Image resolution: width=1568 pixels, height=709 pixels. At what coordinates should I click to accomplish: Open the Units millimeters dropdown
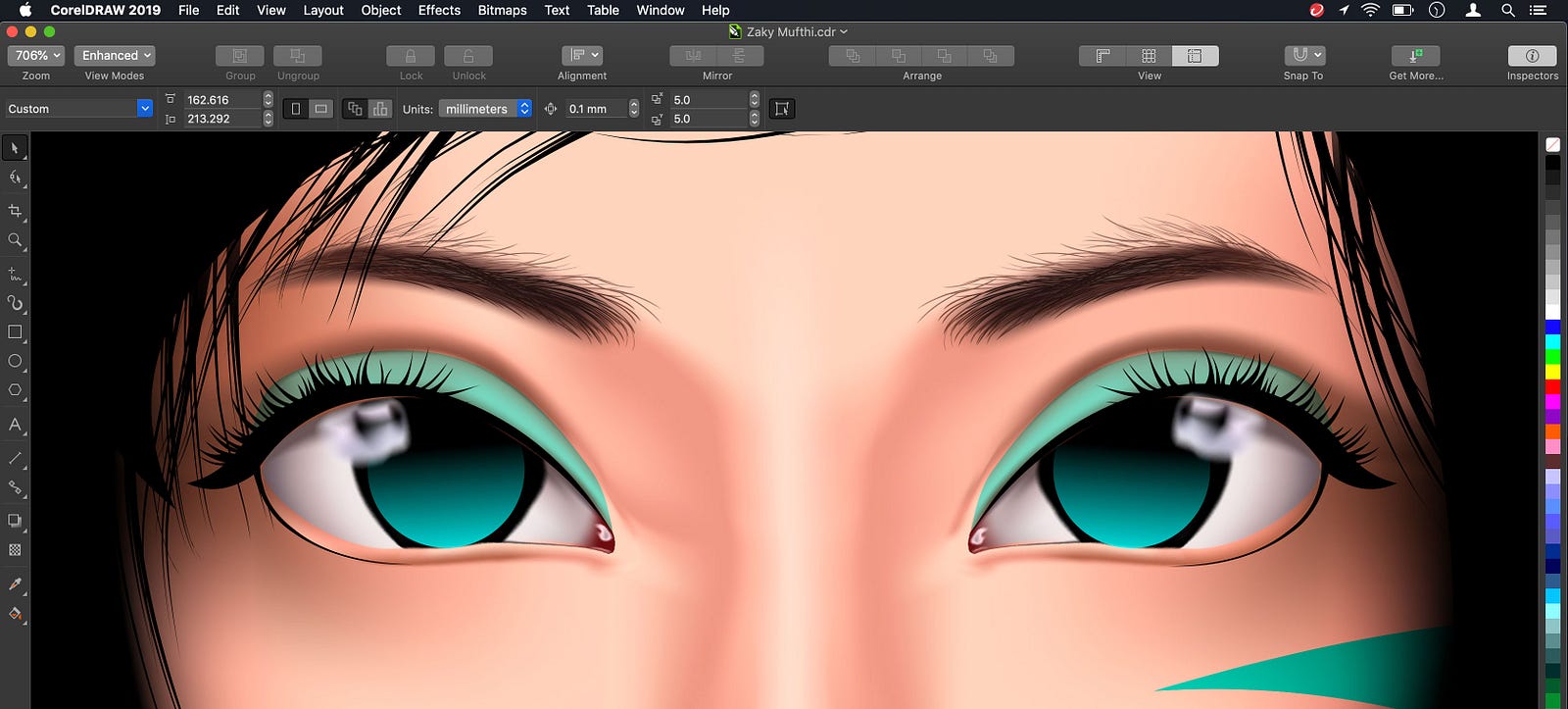485,109
